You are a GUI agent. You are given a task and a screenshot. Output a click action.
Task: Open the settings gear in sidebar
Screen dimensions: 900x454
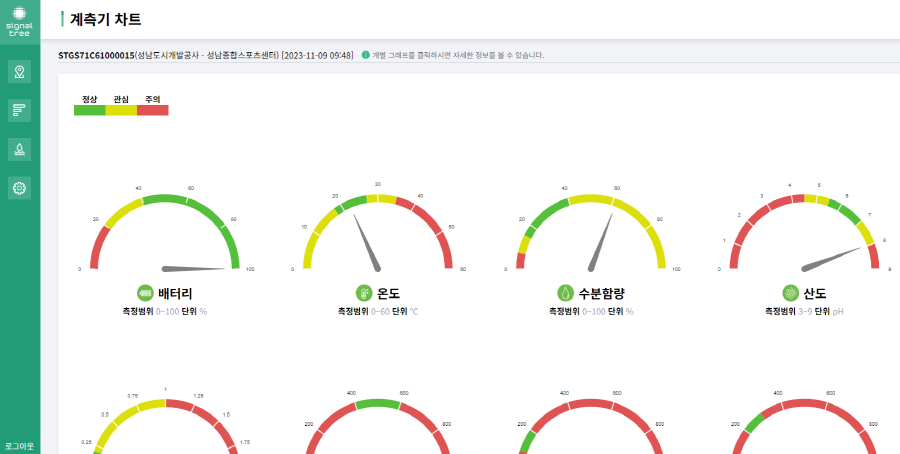tap(19, 188)
